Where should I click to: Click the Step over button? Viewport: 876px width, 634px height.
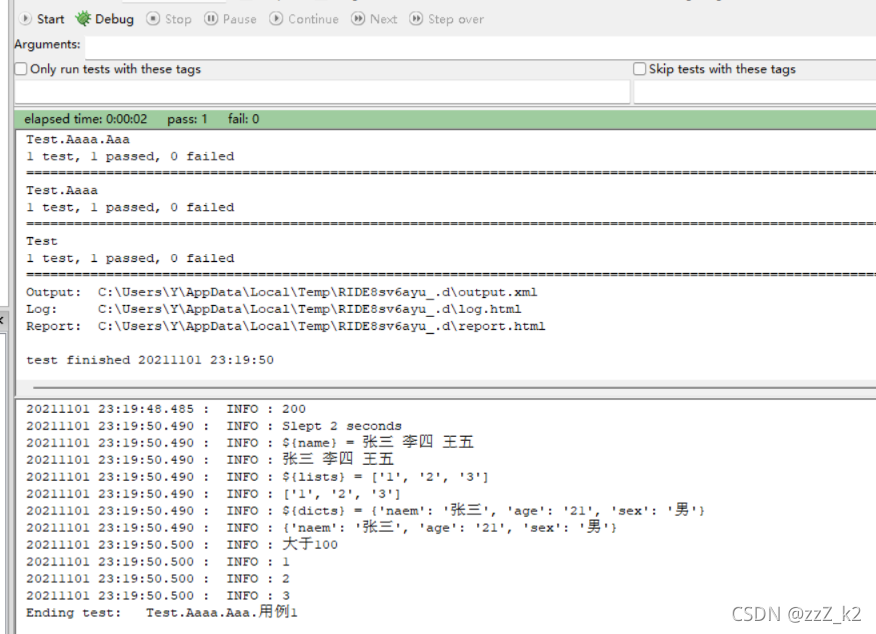coord(446,19)
